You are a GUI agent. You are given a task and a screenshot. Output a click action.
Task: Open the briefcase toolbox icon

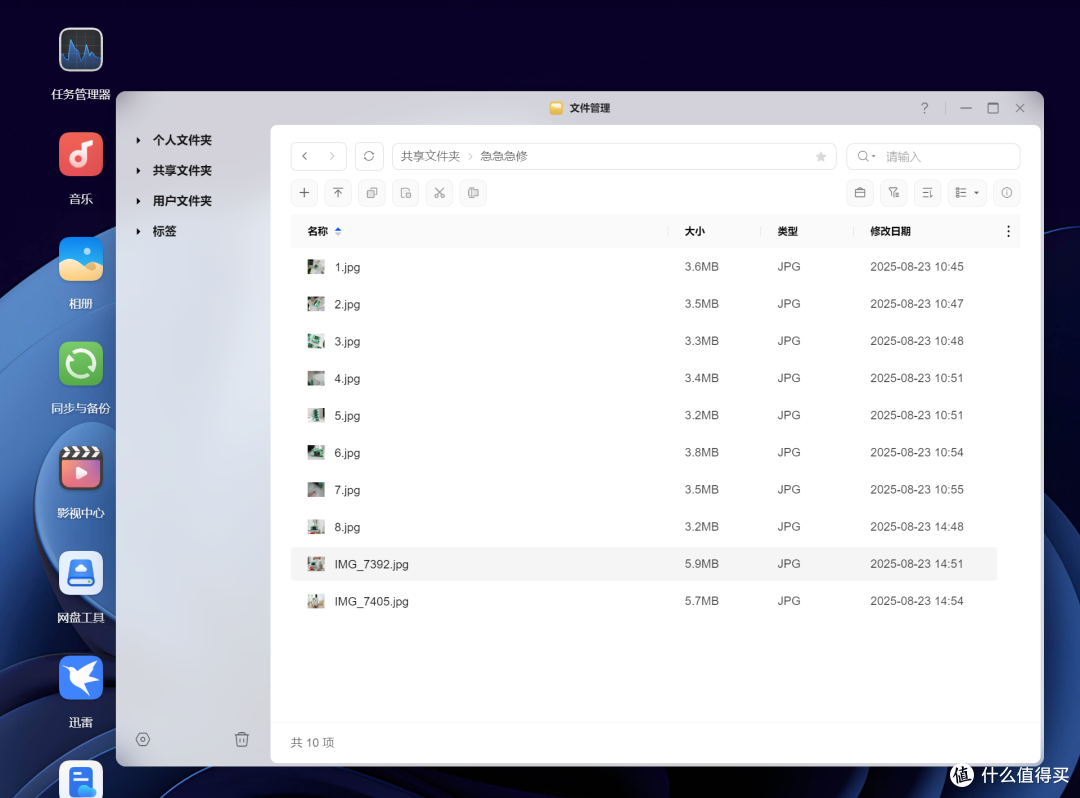(x=860, y=193)
